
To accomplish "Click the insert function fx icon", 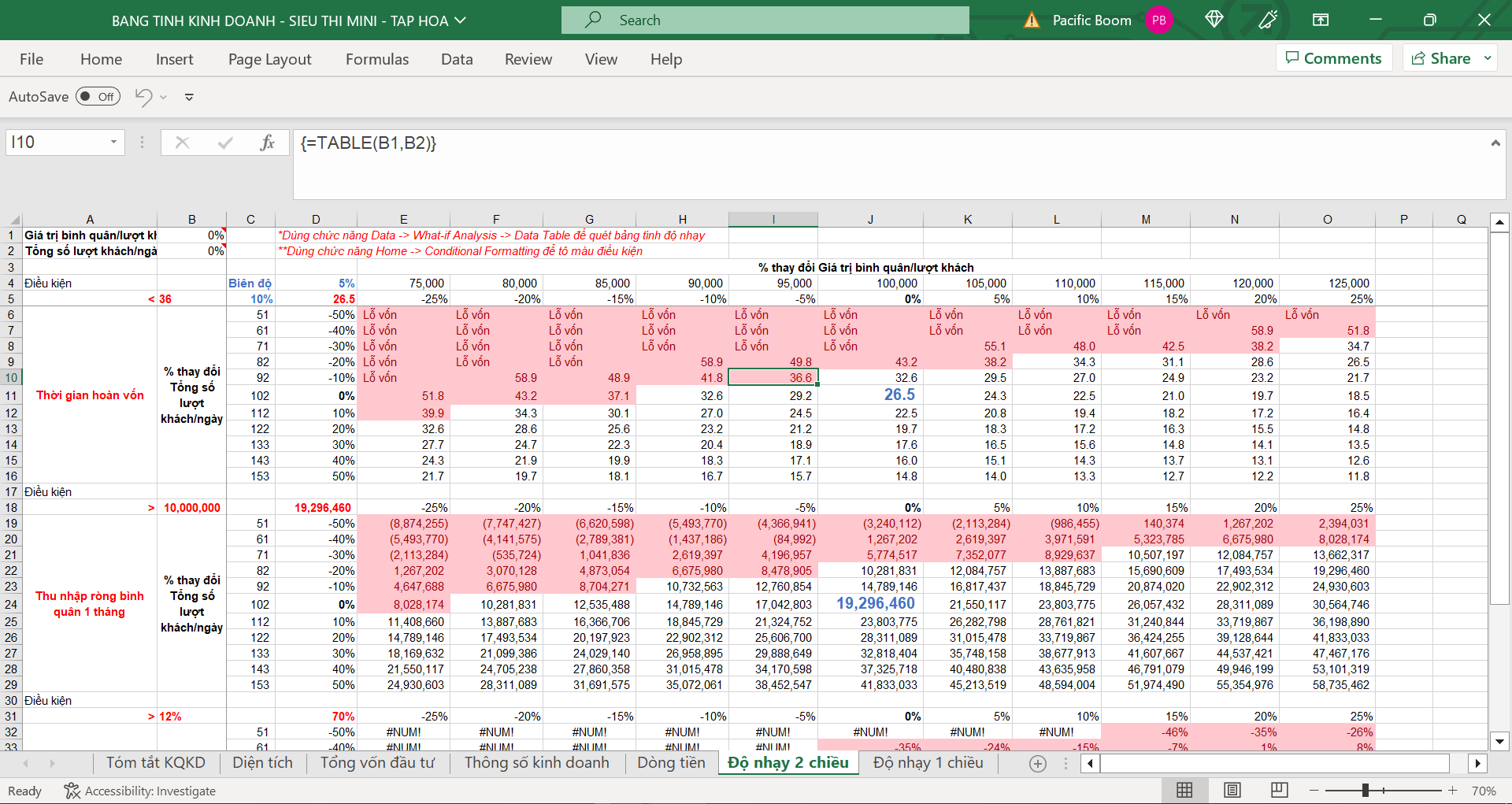I will (267, 143).
